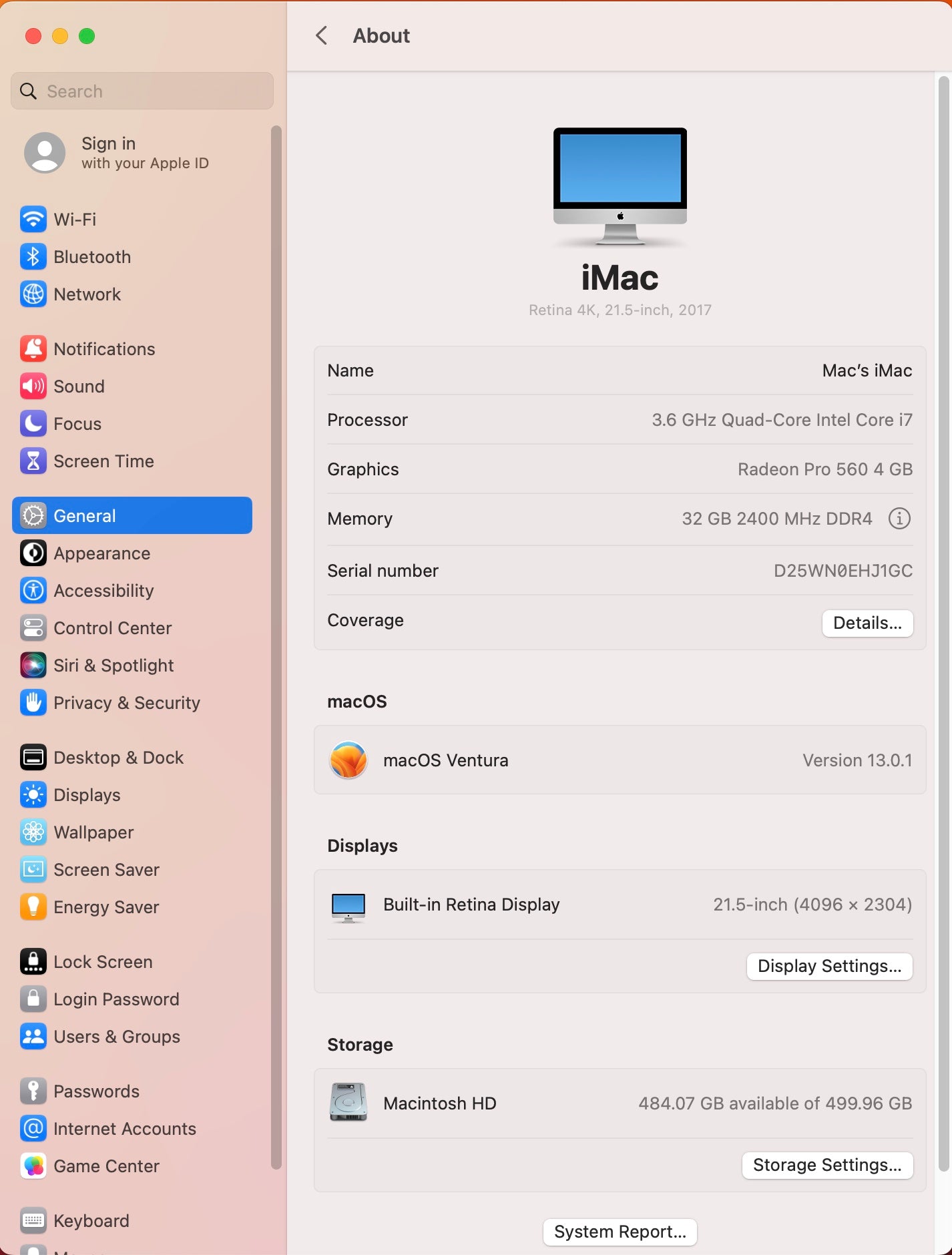Open the Sound speaker icon
This screenshot has height=1255, width=952.
pos(33,386)
